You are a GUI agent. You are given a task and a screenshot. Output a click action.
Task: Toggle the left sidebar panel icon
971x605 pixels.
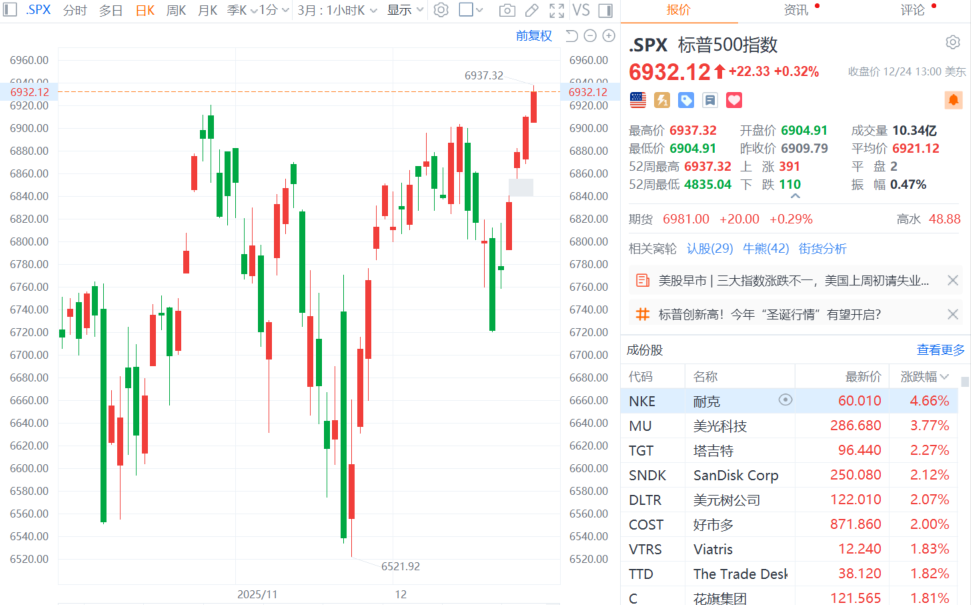pyautogui.click(x=10, y=10)
